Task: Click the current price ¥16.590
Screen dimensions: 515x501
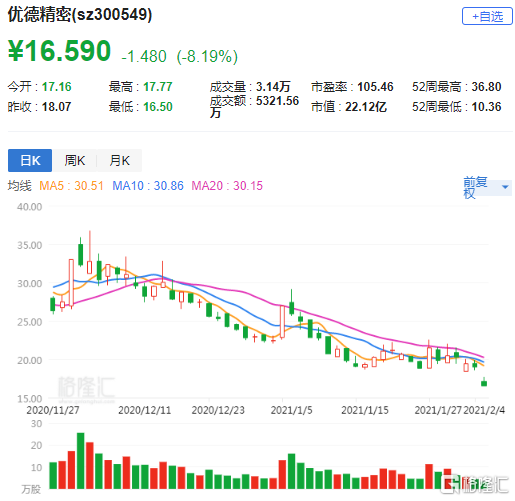Action: pos(59,51)
